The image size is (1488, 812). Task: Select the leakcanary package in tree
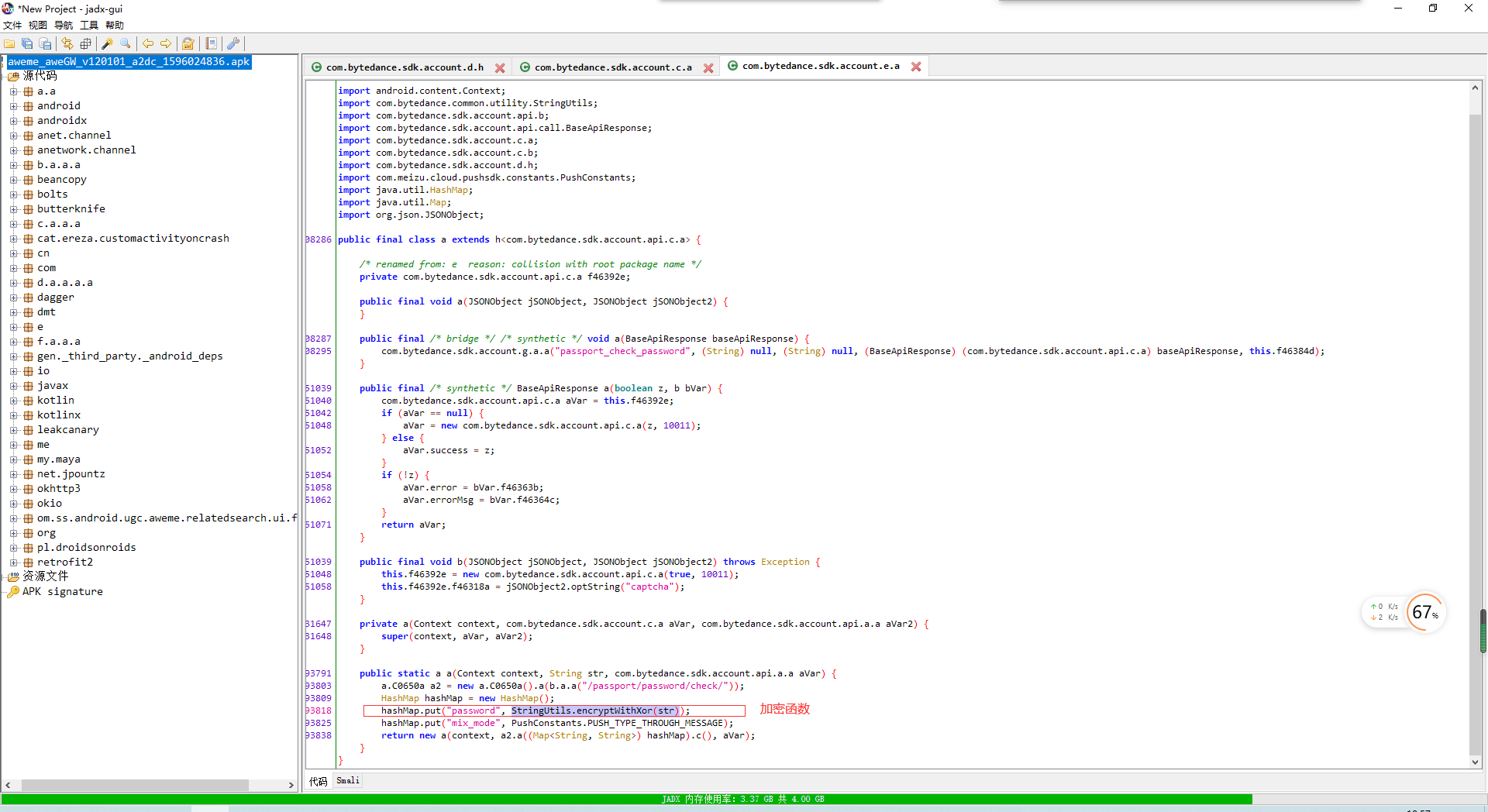pyautogui.click(x=68, y=430)
